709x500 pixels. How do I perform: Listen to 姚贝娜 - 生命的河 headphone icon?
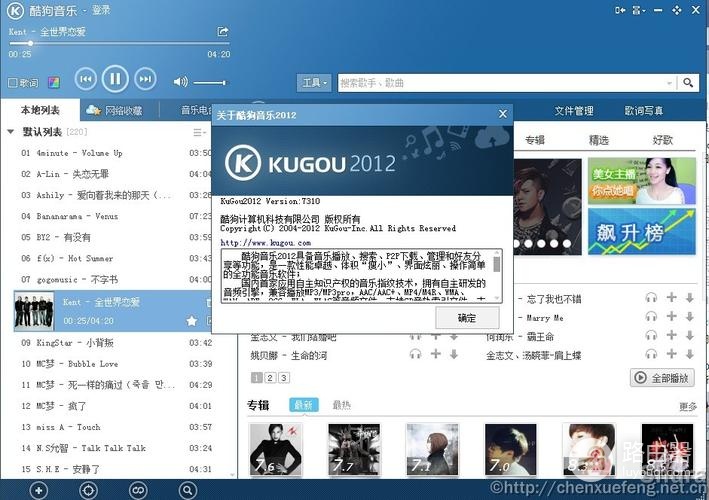[x=415, y=354]
